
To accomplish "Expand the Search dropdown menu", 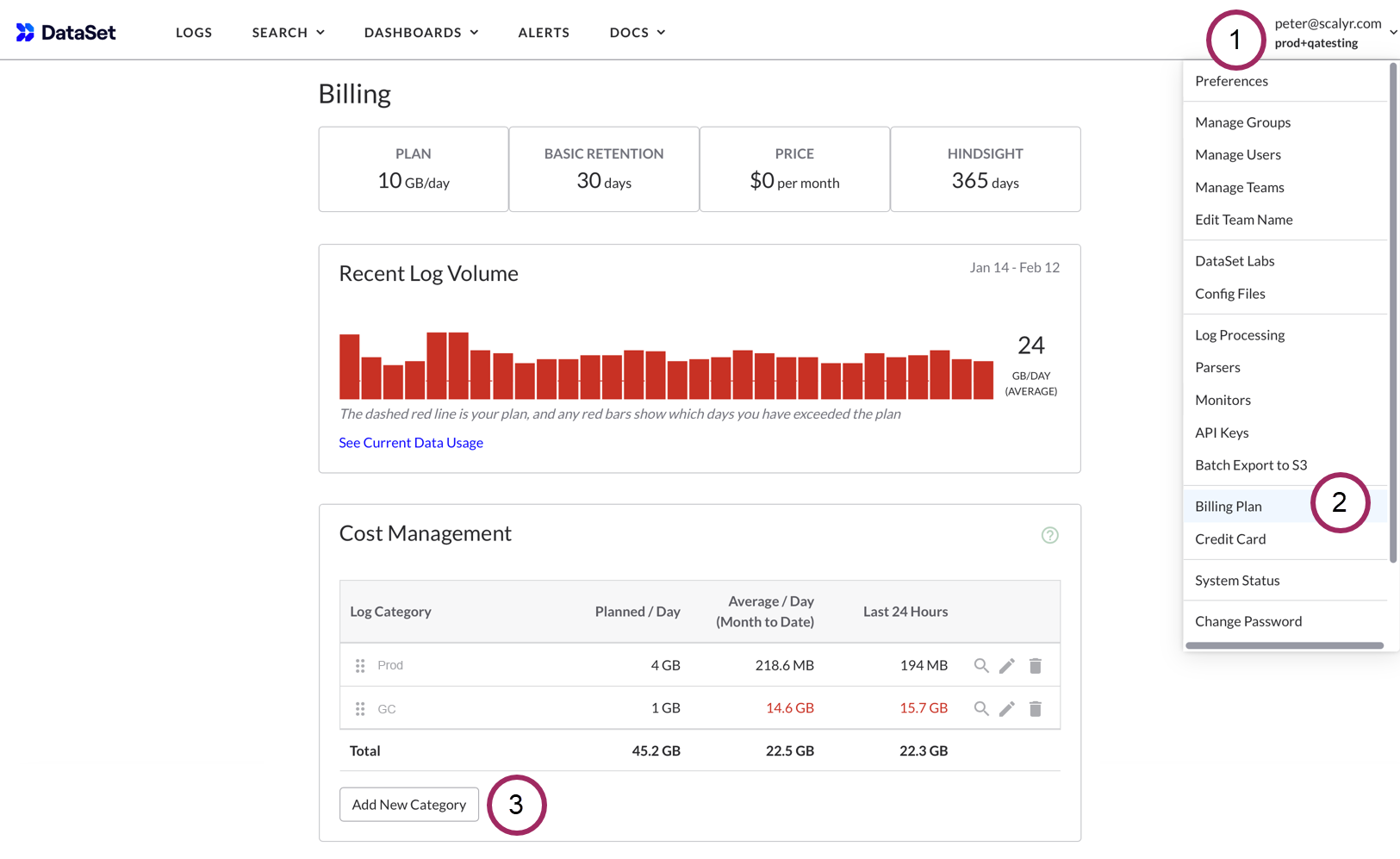I will [288, 33].
